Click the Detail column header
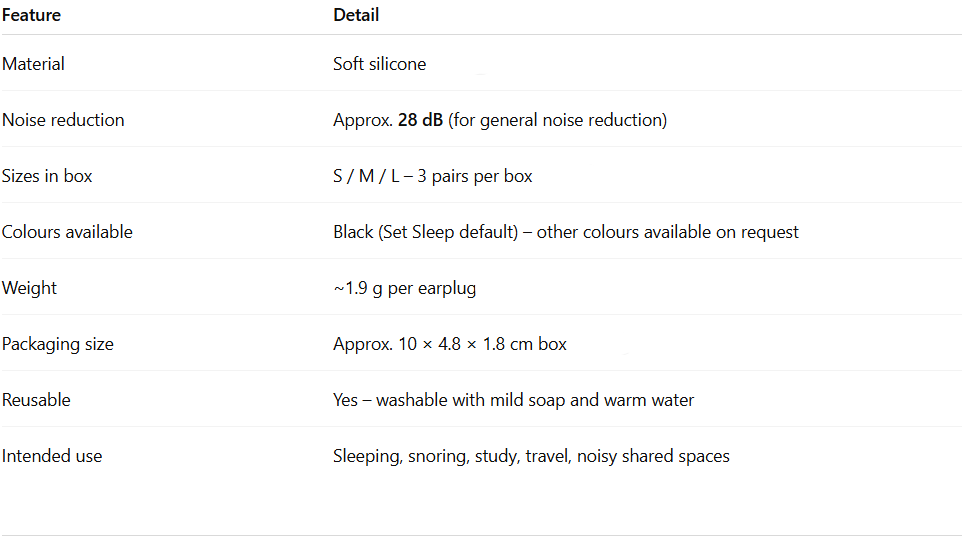976x548 pixels. point(355,15)
